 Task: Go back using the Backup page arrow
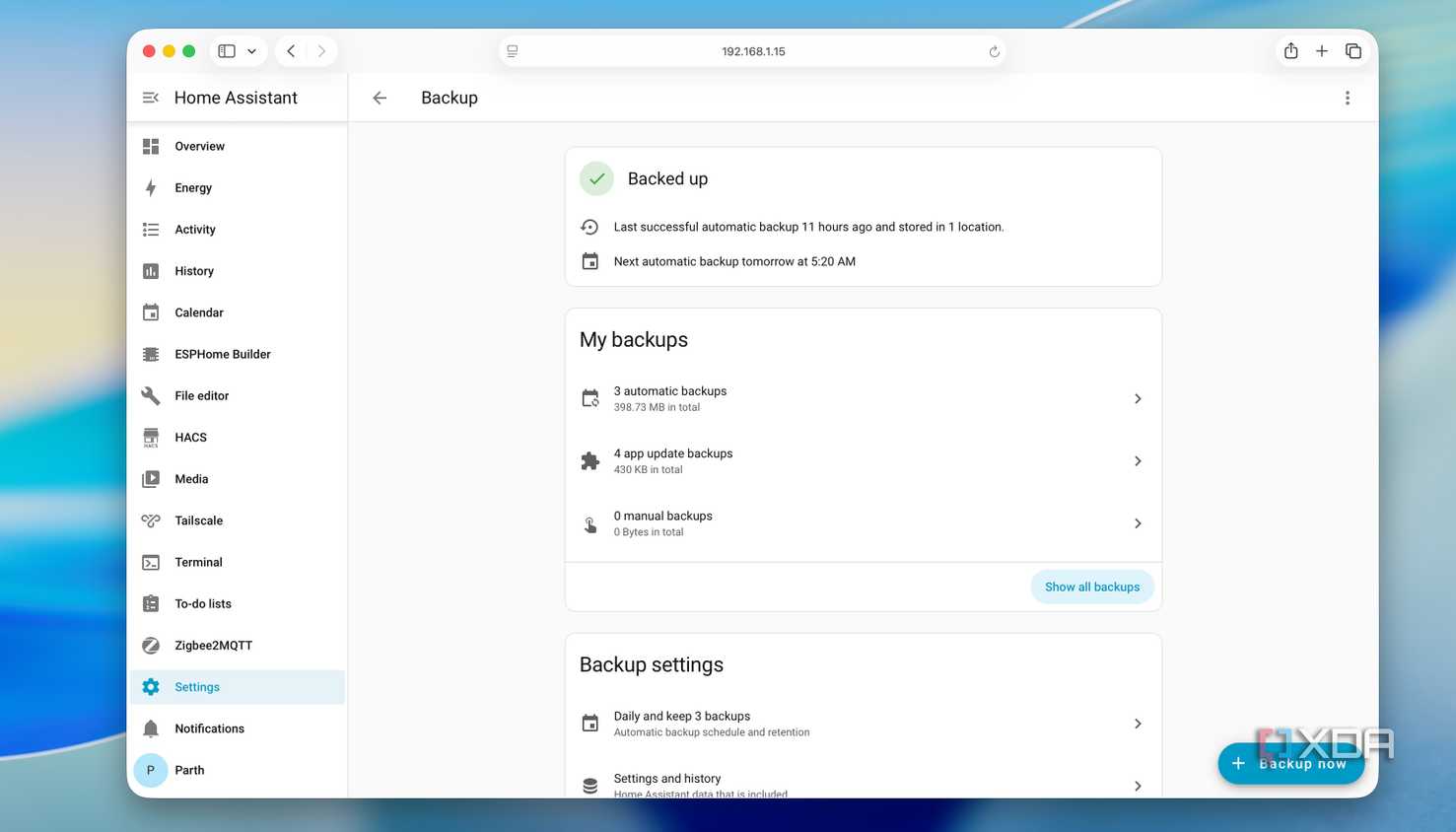tap(380, 98)
